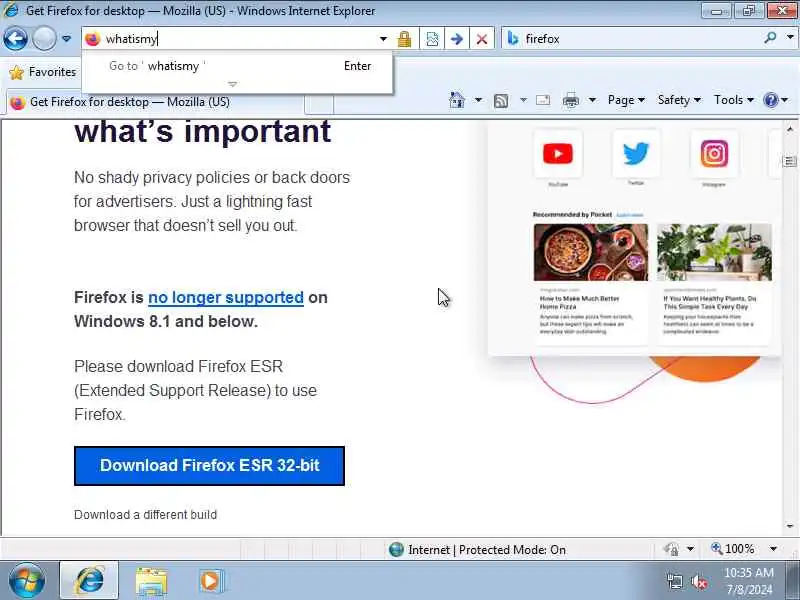Click the Internet zone globe icon
Image resolution: width=800 pixels, height=600 pixels.
pyautogui.click(x=396, y=549)
